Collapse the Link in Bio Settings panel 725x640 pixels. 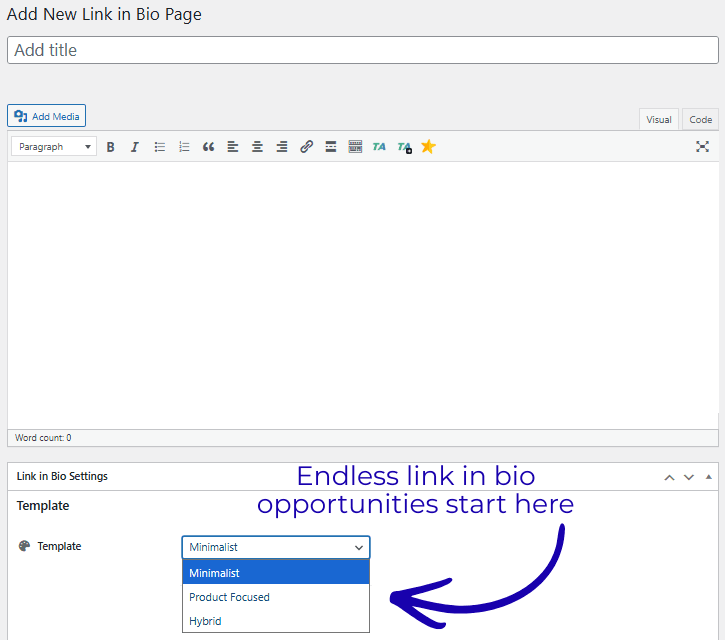(x=709, y=477)
